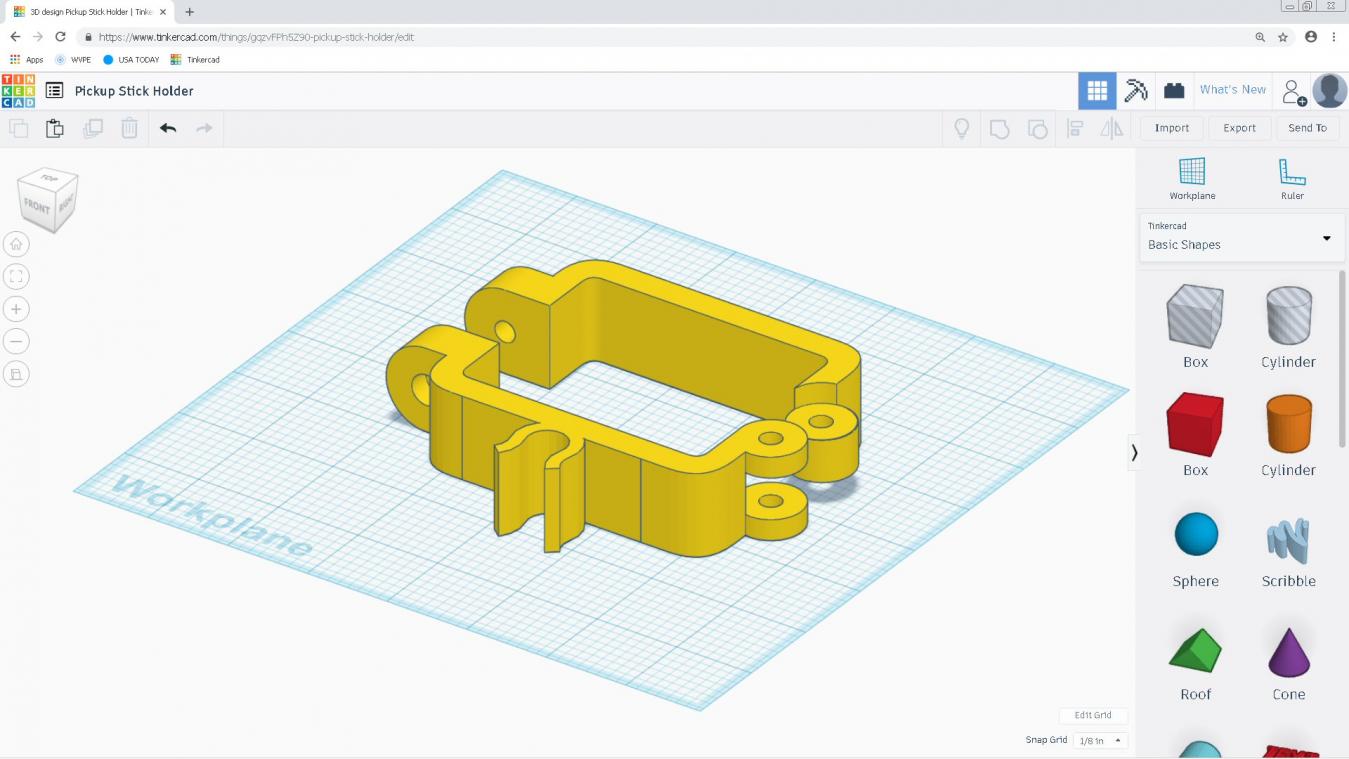Collapse the shapes panel chevron
This screenshot has height=759, width=1349.
pyautogui.click(x=1134, y=452)
